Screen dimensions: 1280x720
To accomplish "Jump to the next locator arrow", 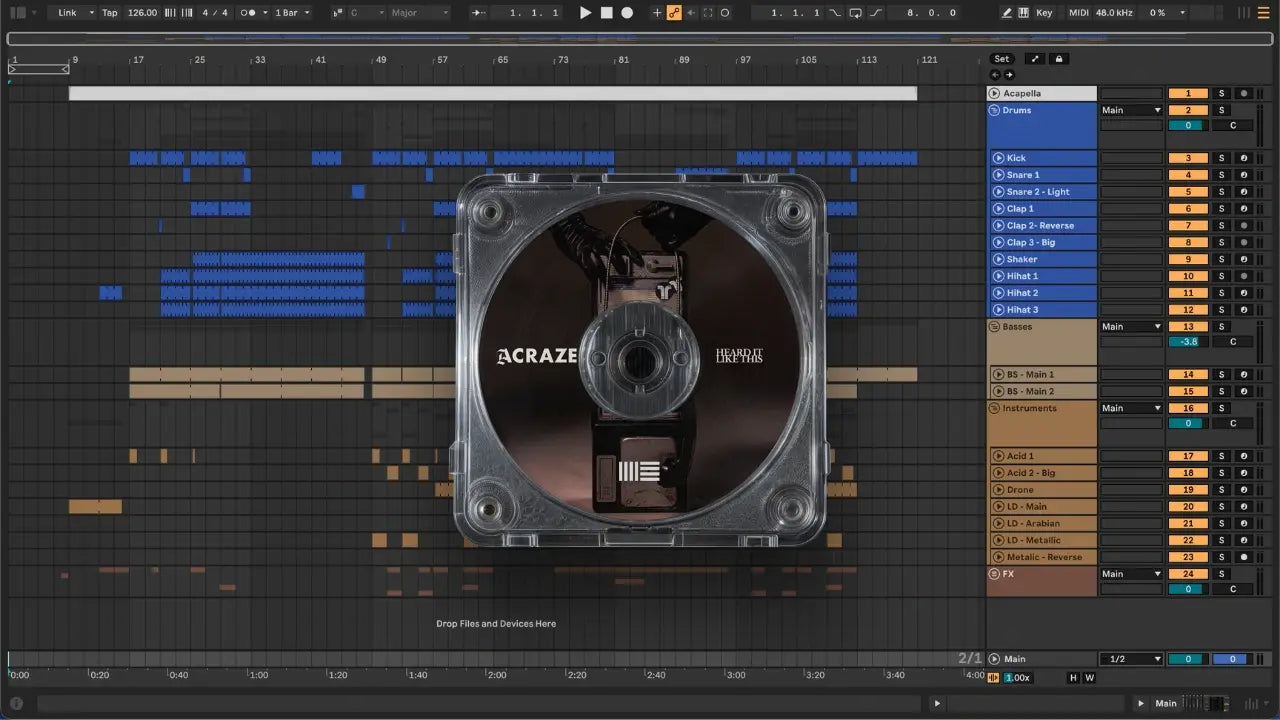I will (x=1009, y=75).
